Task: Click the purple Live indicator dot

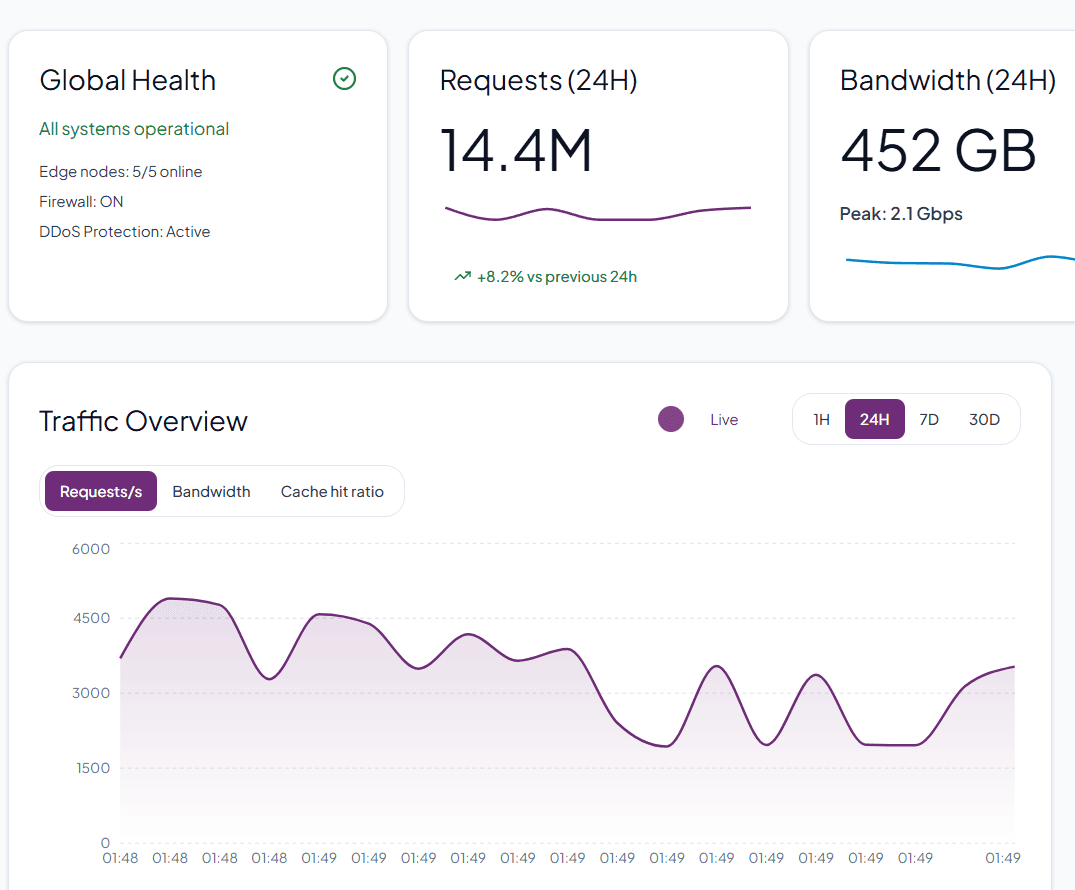Action: point(671,419)
